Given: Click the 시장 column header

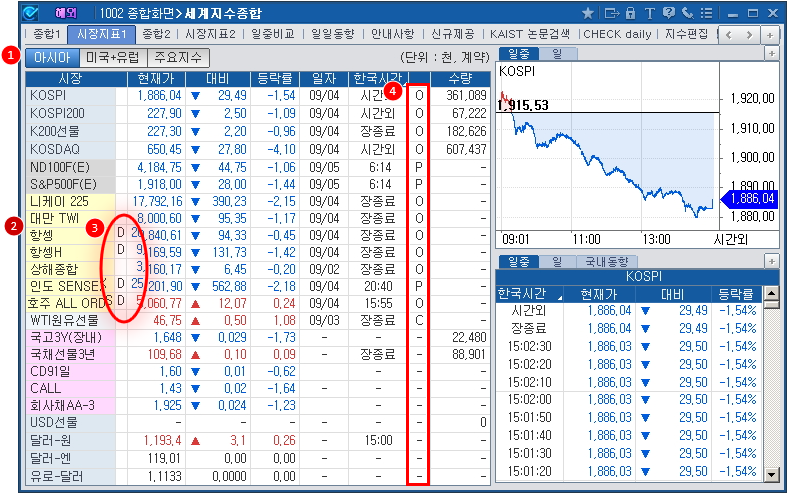Looking at the screenshot, I should click(70, 78).
